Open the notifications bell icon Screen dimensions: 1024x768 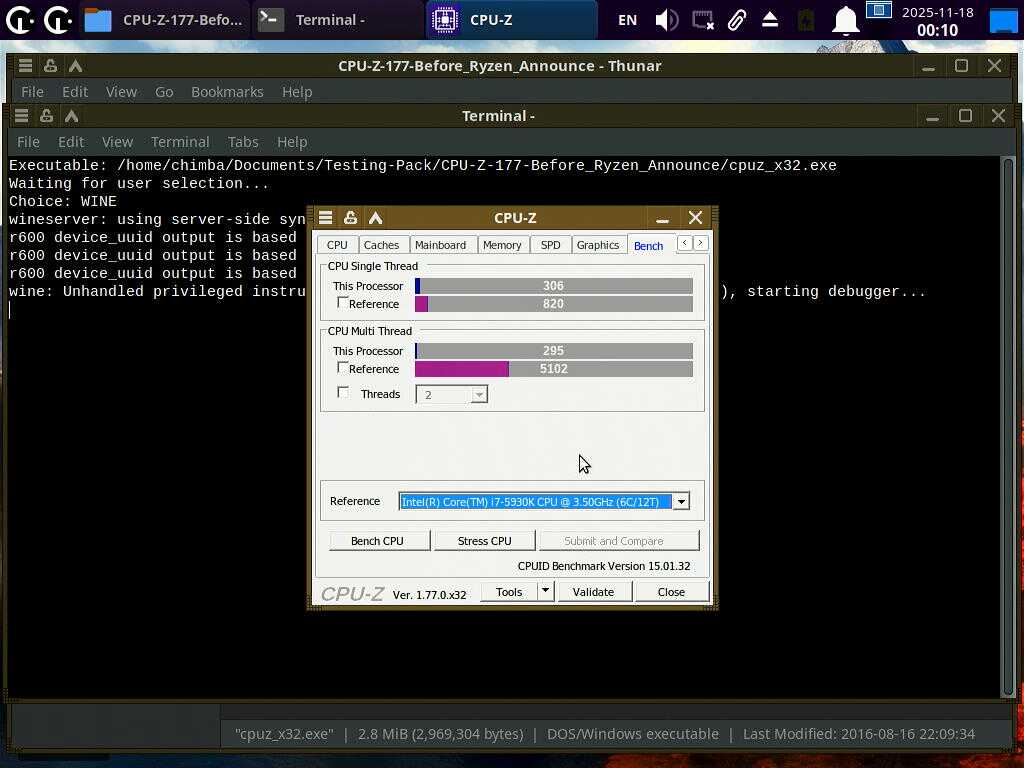coord(845,20)
